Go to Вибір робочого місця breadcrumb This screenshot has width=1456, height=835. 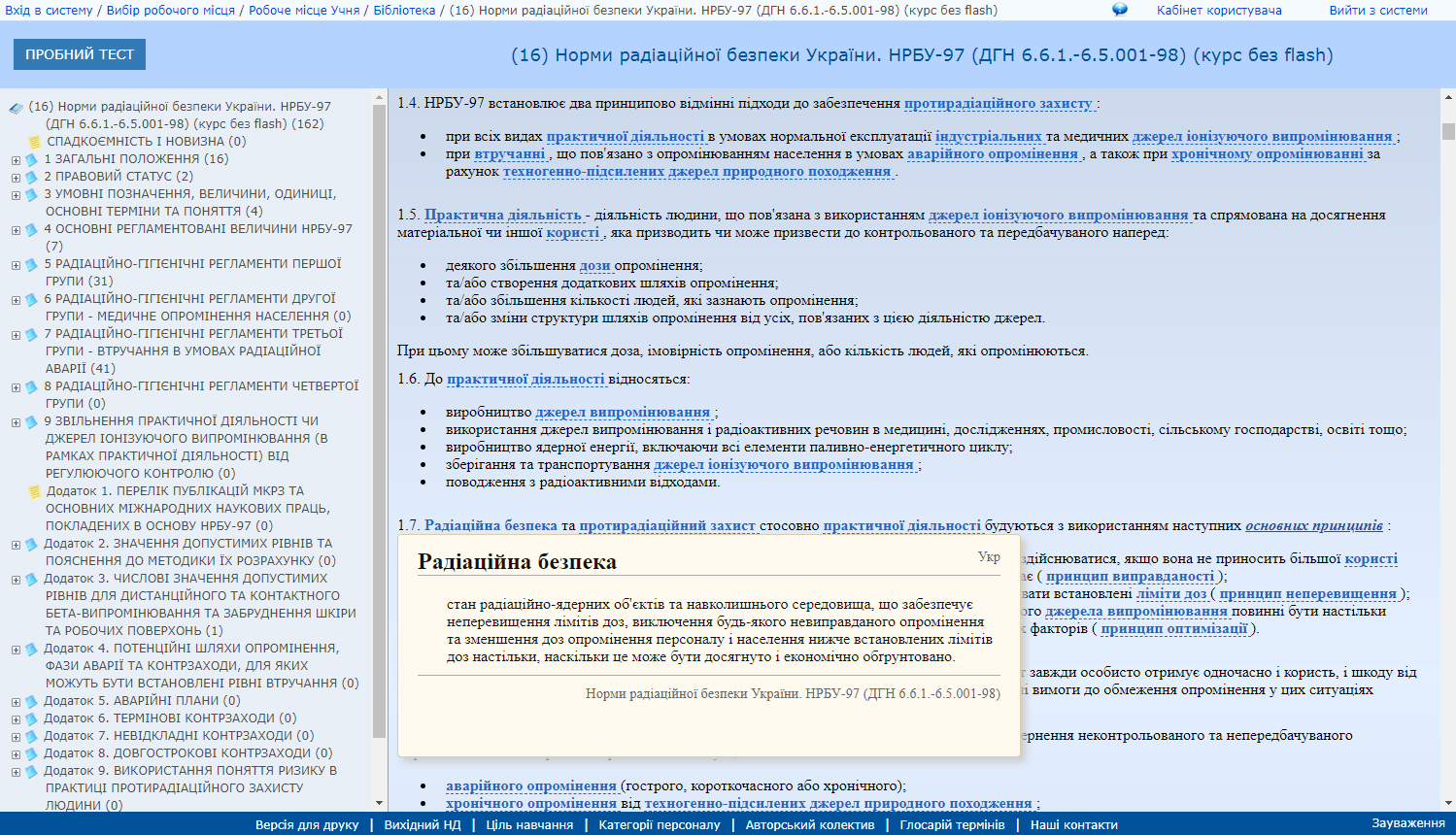(x=170, y=10)
